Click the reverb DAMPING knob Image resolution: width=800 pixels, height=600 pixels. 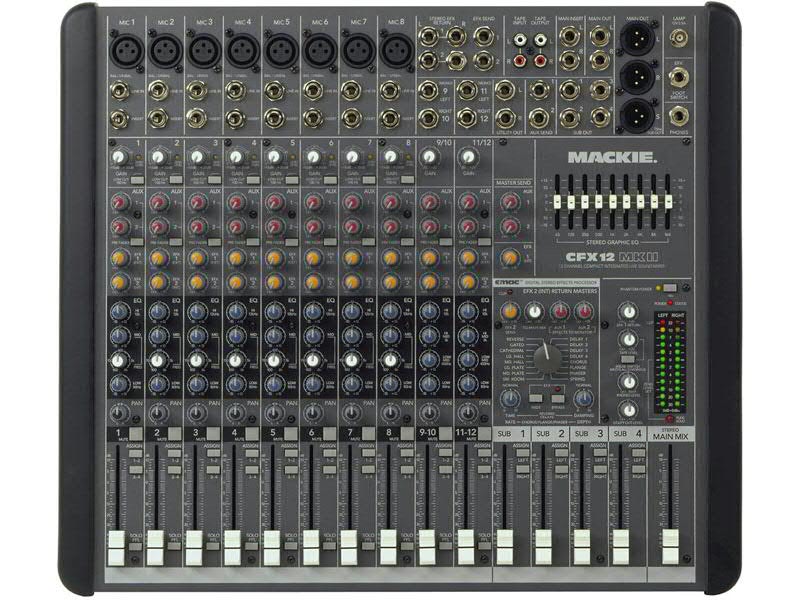click(x=583, y=398)
